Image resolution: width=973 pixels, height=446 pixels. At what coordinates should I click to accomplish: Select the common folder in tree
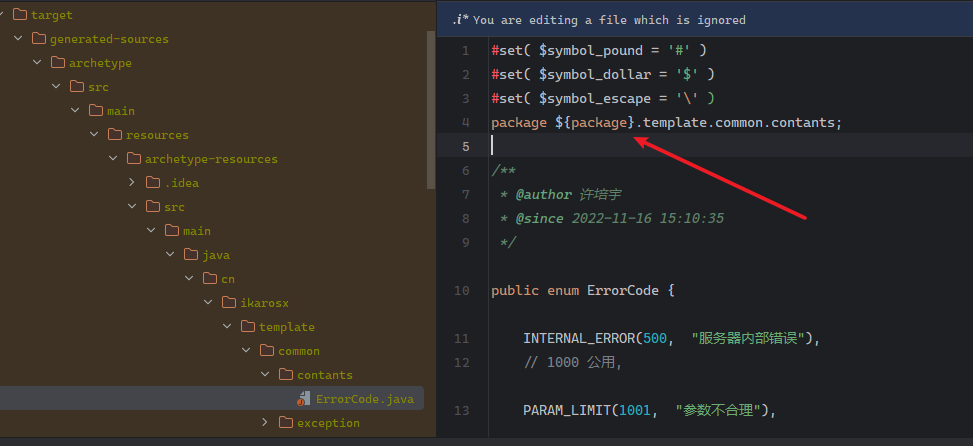(298, 351)
